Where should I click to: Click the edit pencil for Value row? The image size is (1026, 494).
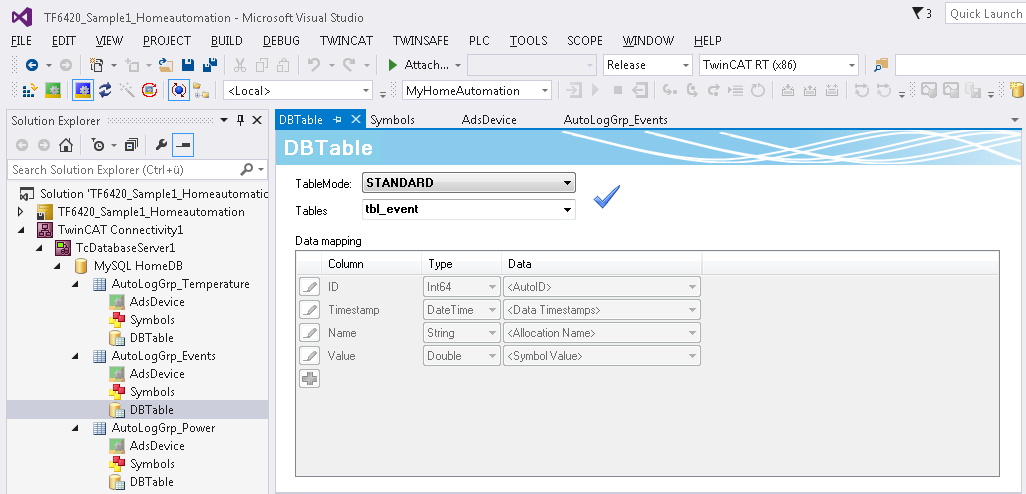[x=309, y=355]
